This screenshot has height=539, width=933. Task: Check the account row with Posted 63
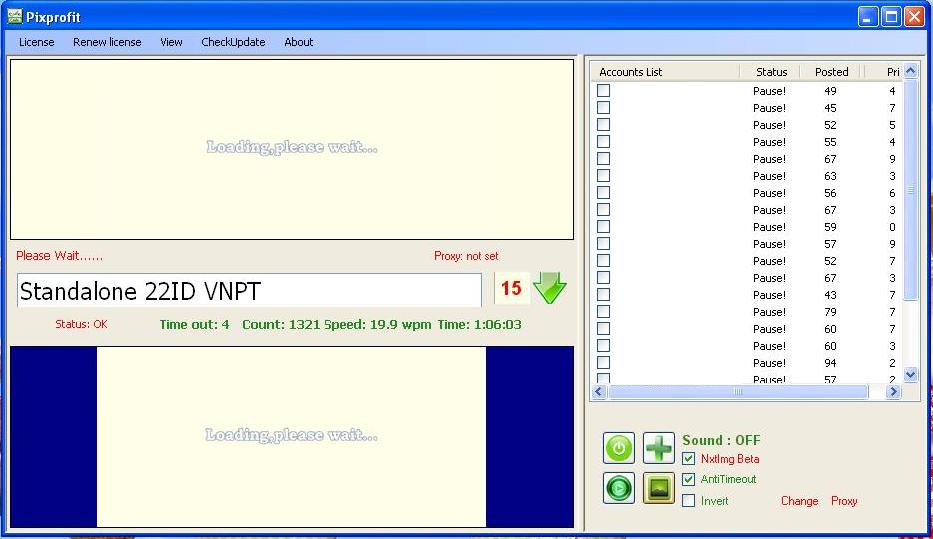(x=603, y=176)
